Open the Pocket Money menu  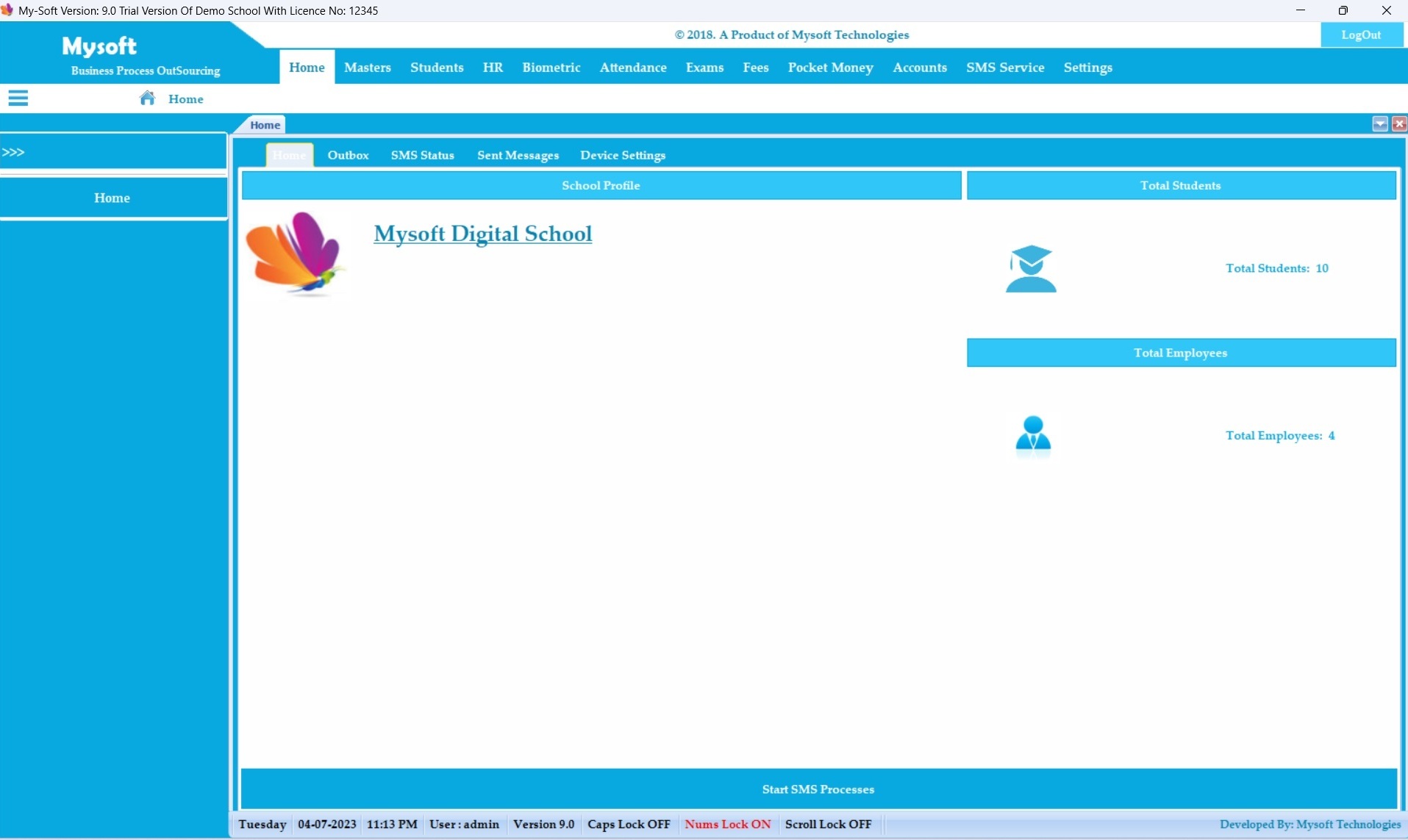click(830, 68)
